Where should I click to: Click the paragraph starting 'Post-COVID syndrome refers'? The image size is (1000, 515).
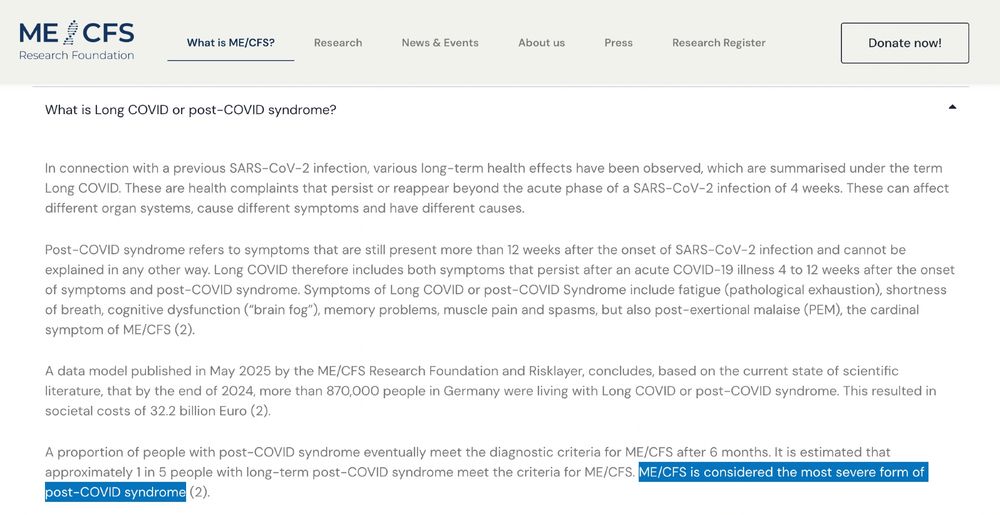[x=499, y=290]
